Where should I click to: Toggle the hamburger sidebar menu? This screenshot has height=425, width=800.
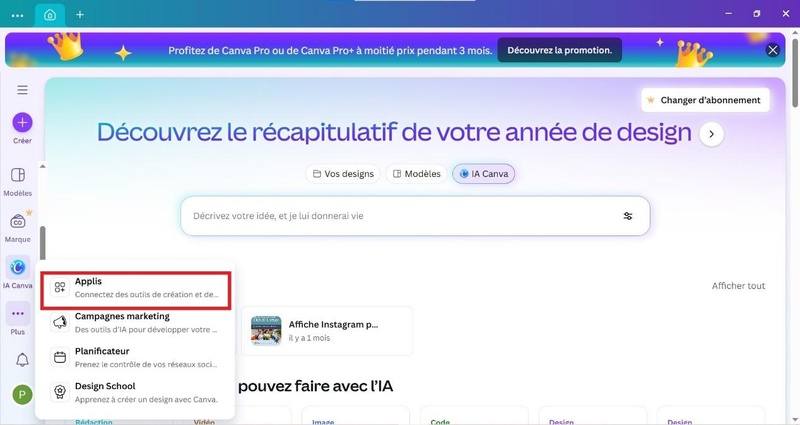tap(22, 90)
